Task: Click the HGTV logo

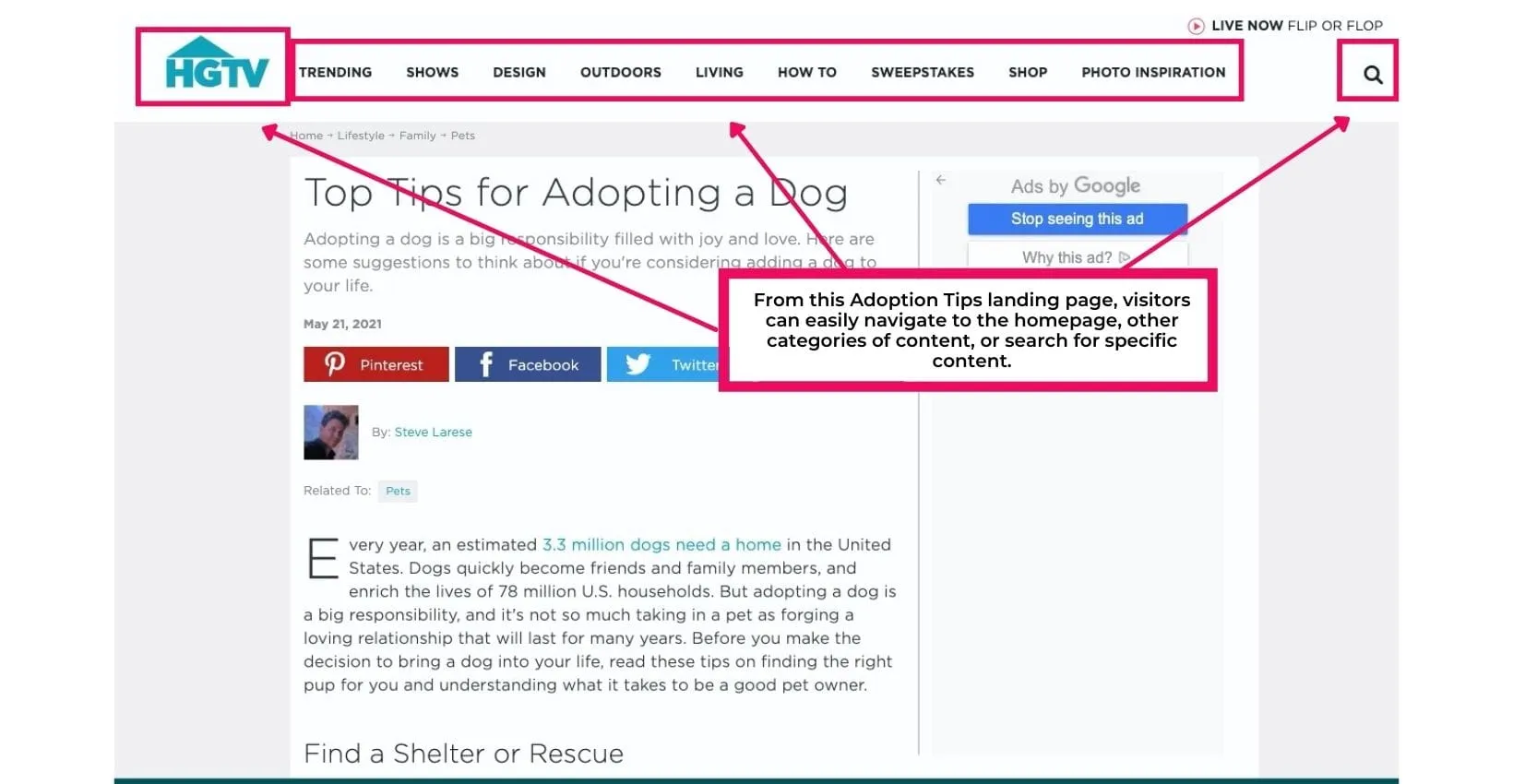Action: coord(216,66)
